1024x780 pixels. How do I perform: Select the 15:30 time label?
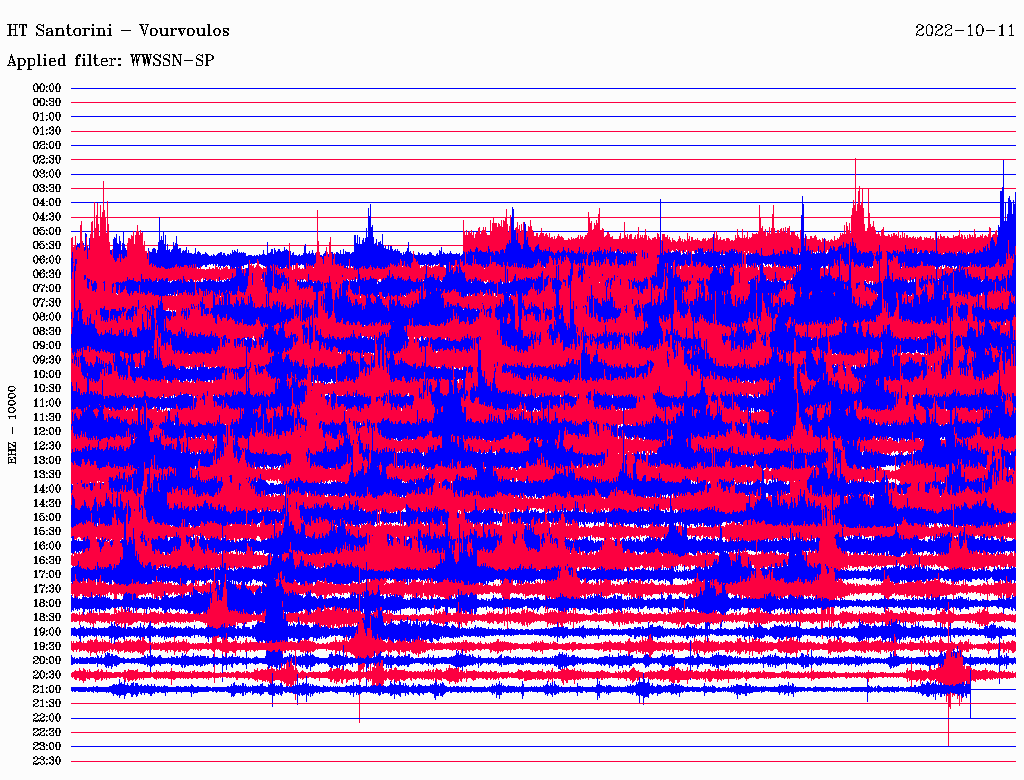47,532
